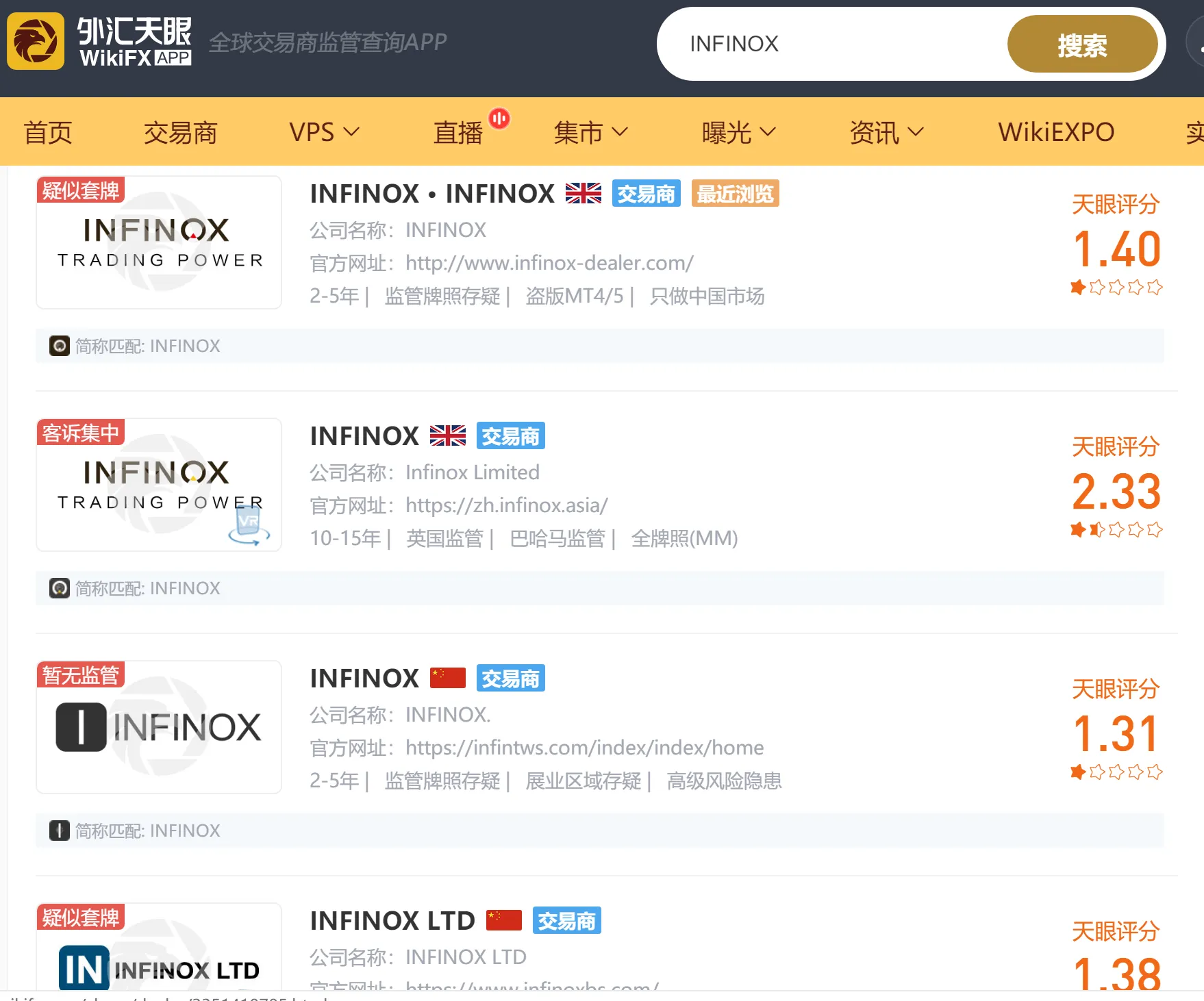
Task: Click black I icon in third 简称匹配 row
Action: [x=60, y=831]
